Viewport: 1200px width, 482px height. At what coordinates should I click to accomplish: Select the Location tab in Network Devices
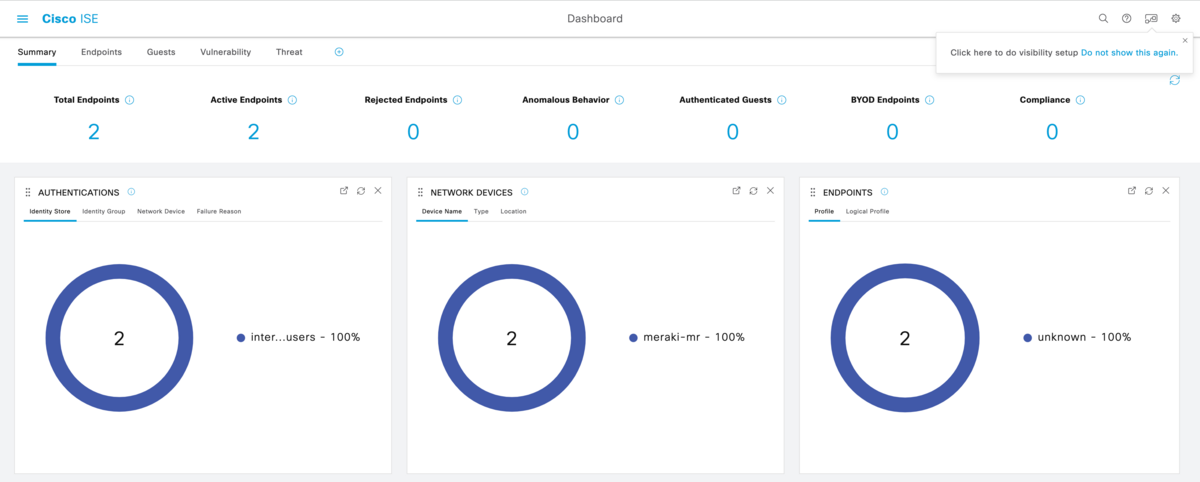pos(513,212)
